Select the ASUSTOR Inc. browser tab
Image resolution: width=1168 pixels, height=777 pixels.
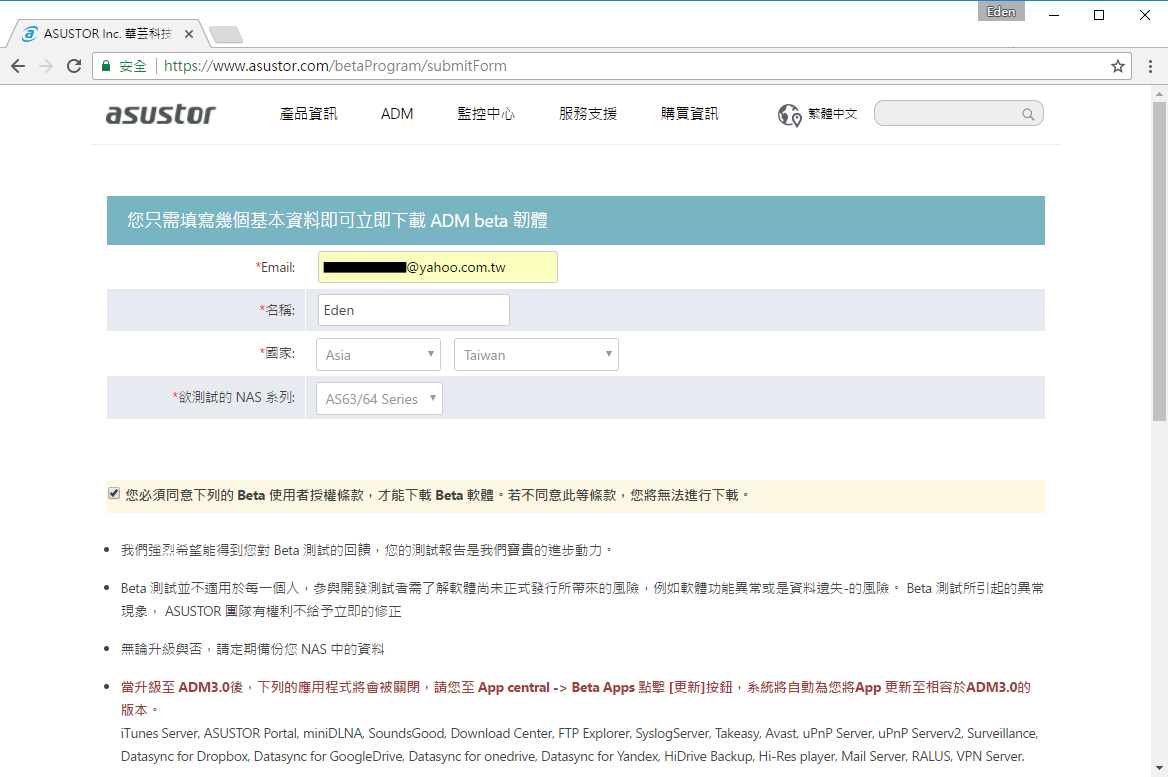(107, 34)
